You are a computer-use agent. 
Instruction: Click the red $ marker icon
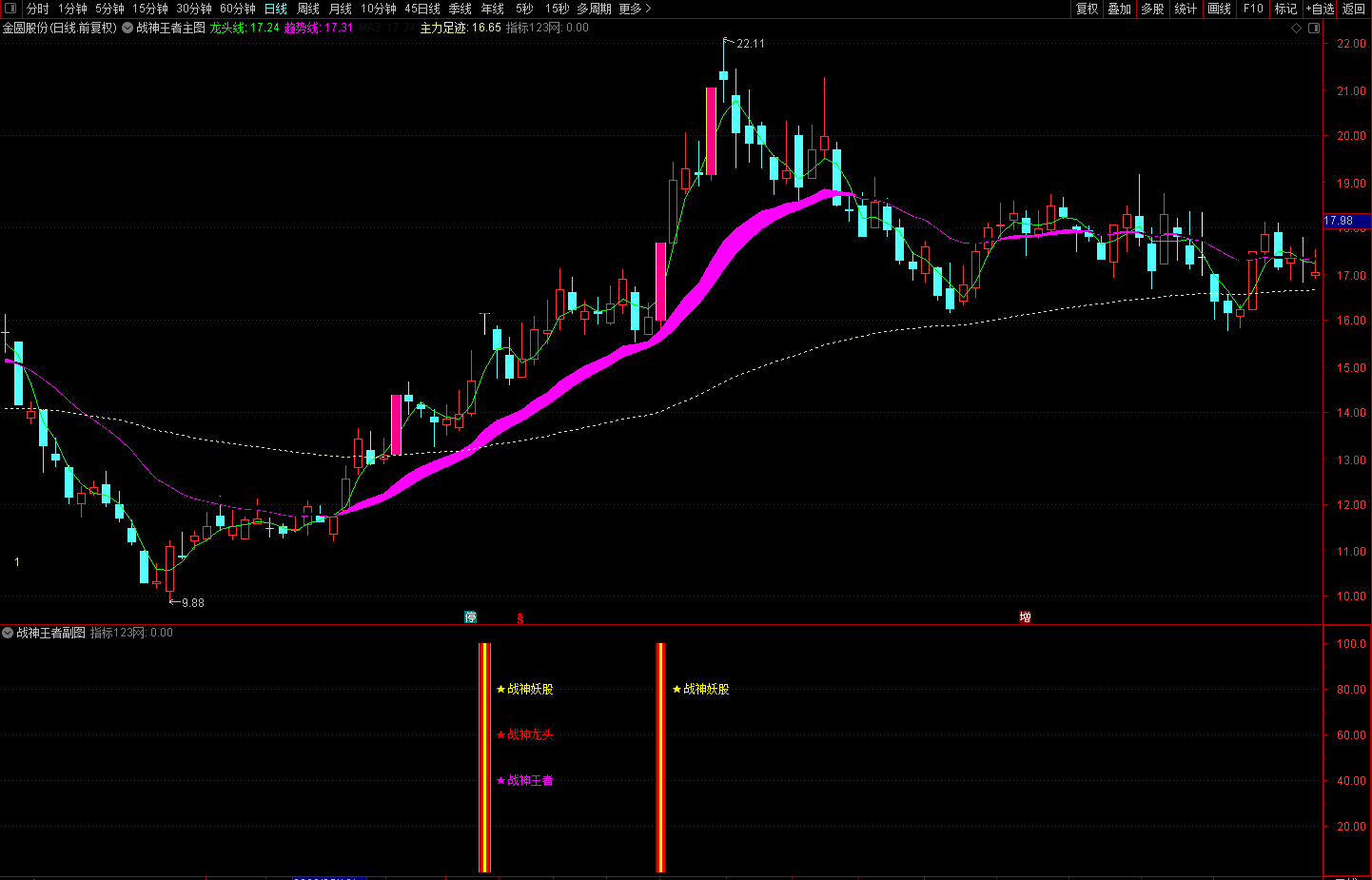click(519, 618)
